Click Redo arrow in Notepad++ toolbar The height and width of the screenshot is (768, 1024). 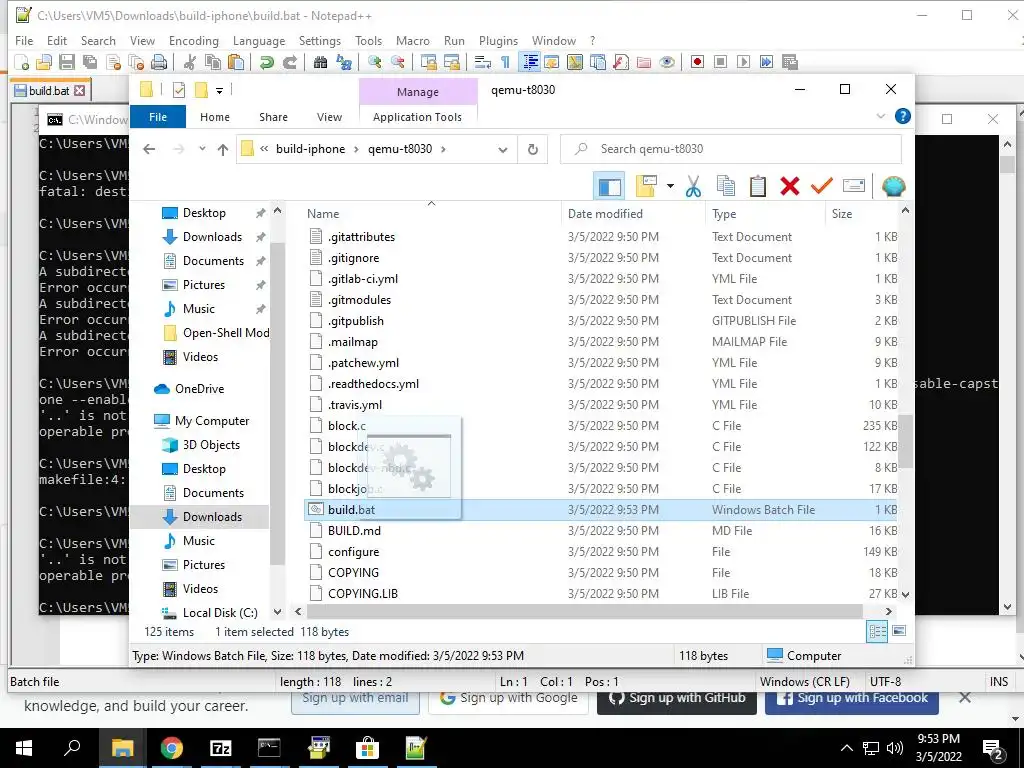click(290, 62)
